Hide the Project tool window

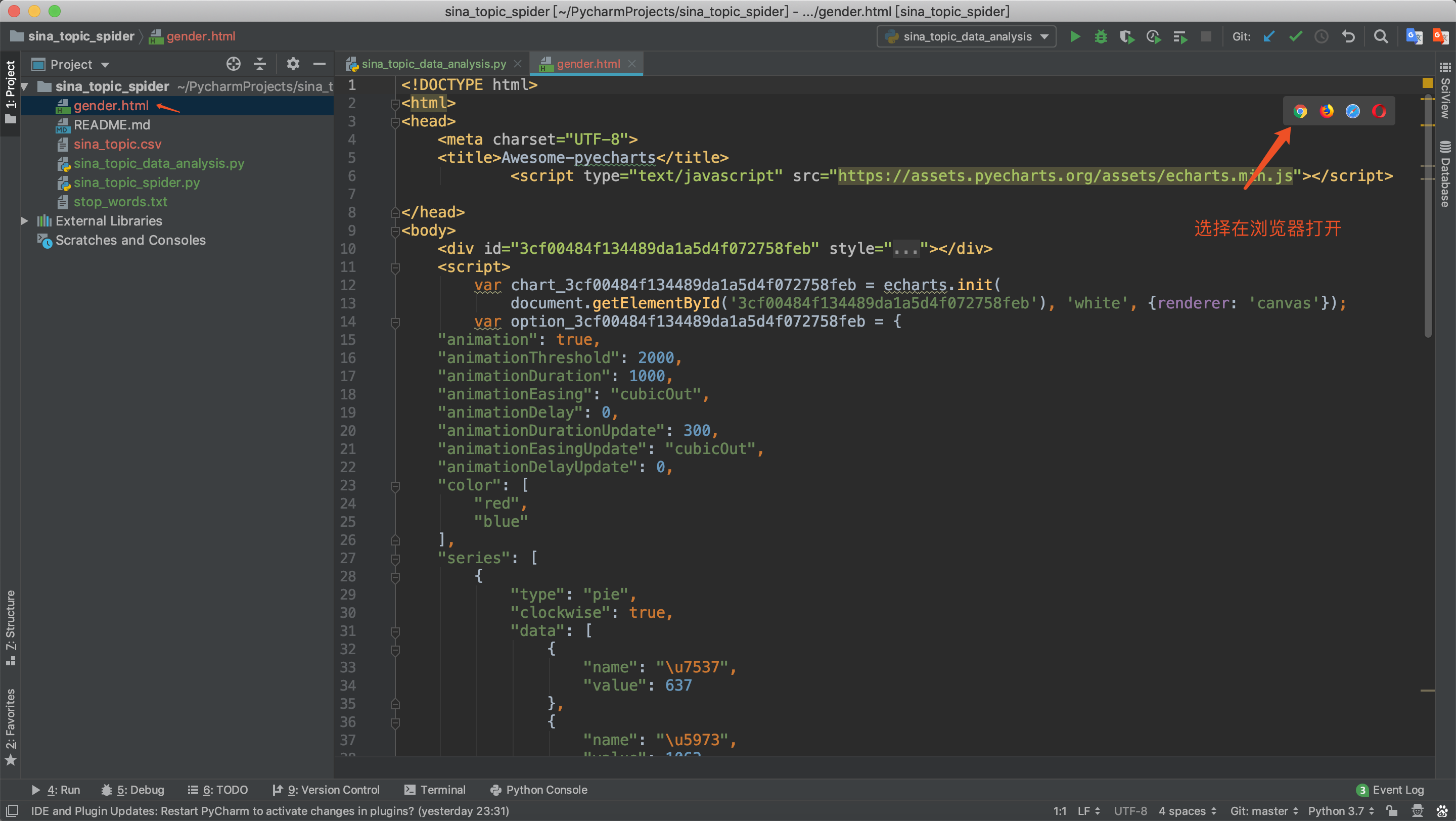point(320,64)
